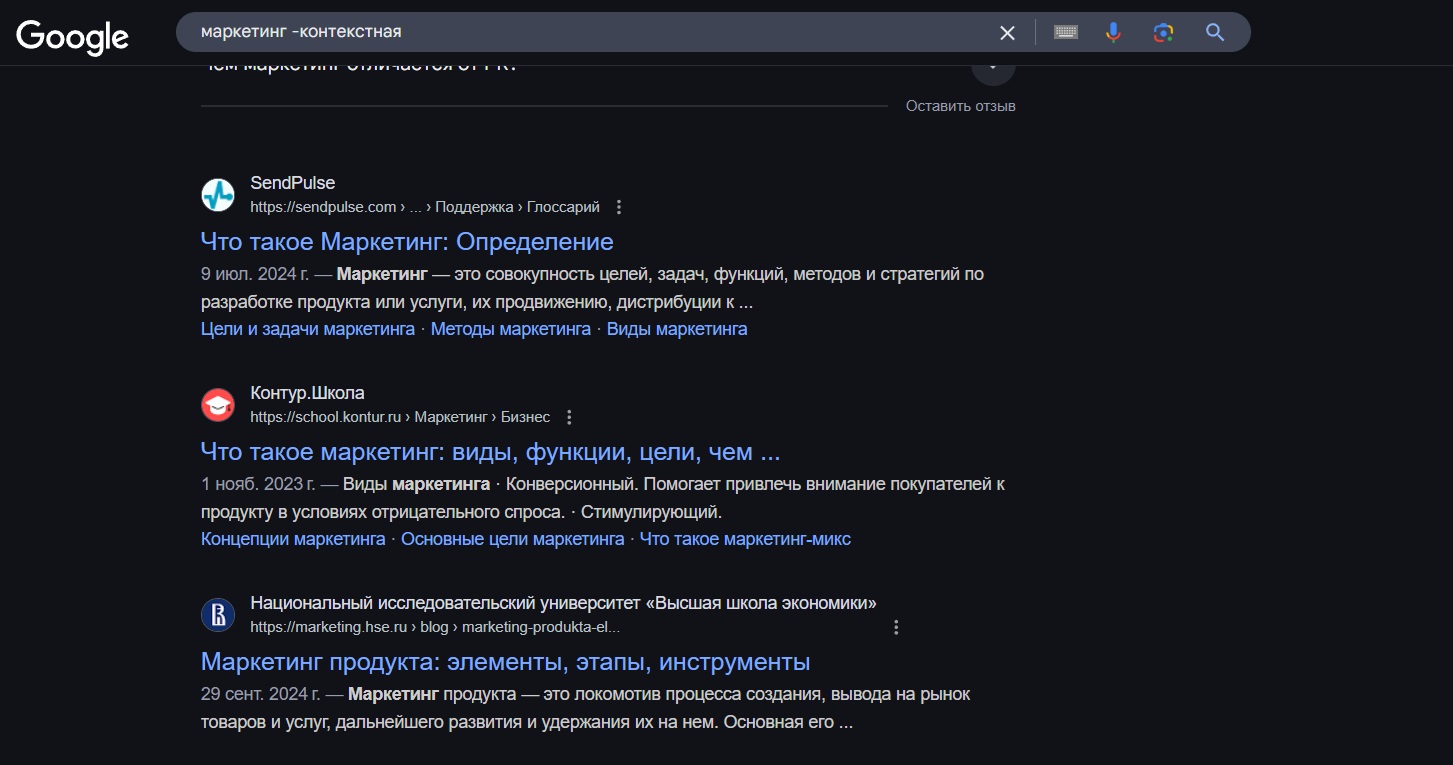Expand the collapsed related question chevron

[x=992, y=68]
